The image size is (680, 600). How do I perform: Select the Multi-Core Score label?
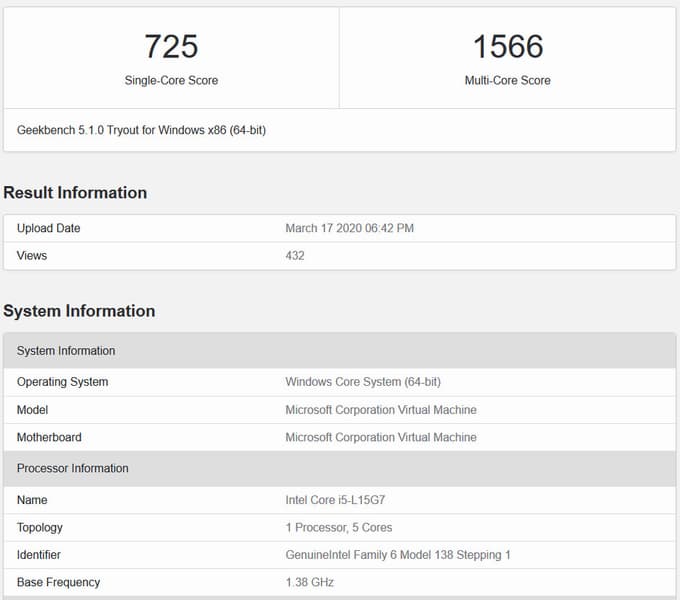coord(508,80)
